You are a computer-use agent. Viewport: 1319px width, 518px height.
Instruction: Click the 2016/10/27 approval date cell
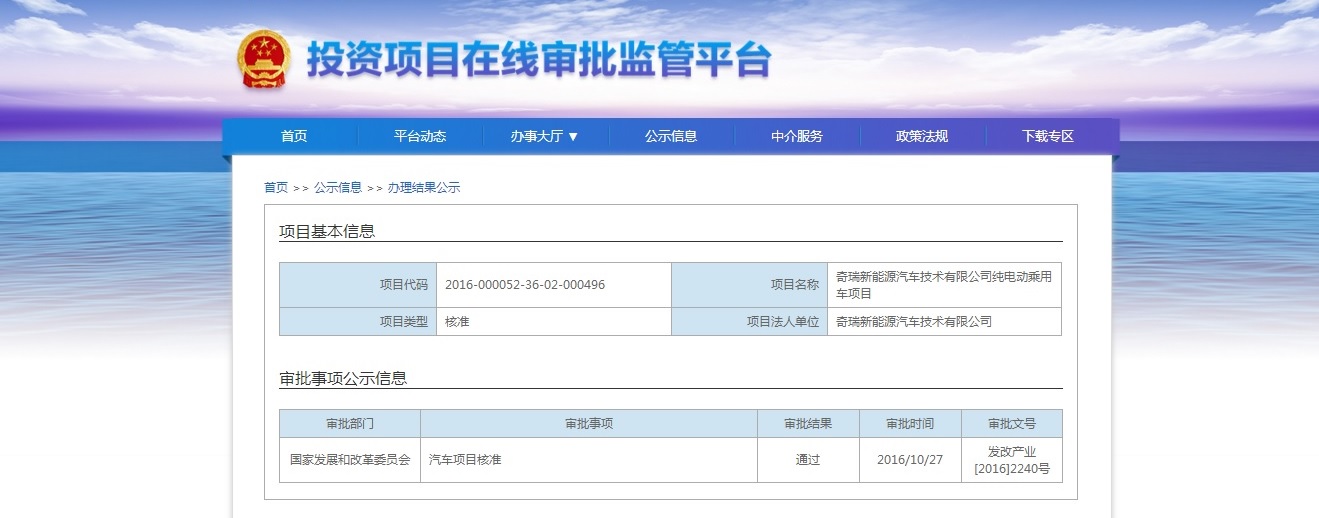point(910,460)
